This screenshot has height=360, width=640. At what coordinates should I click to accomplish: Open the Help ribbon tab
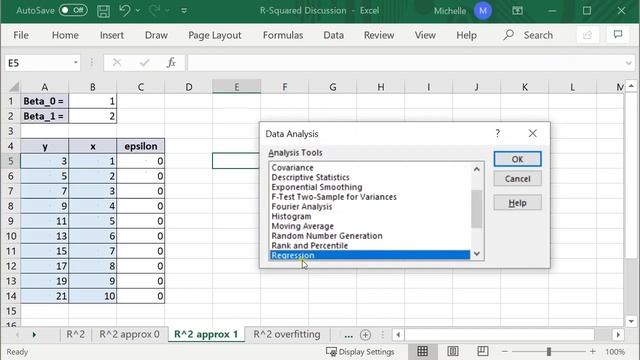pyautogui.click(x=466, y=35)
